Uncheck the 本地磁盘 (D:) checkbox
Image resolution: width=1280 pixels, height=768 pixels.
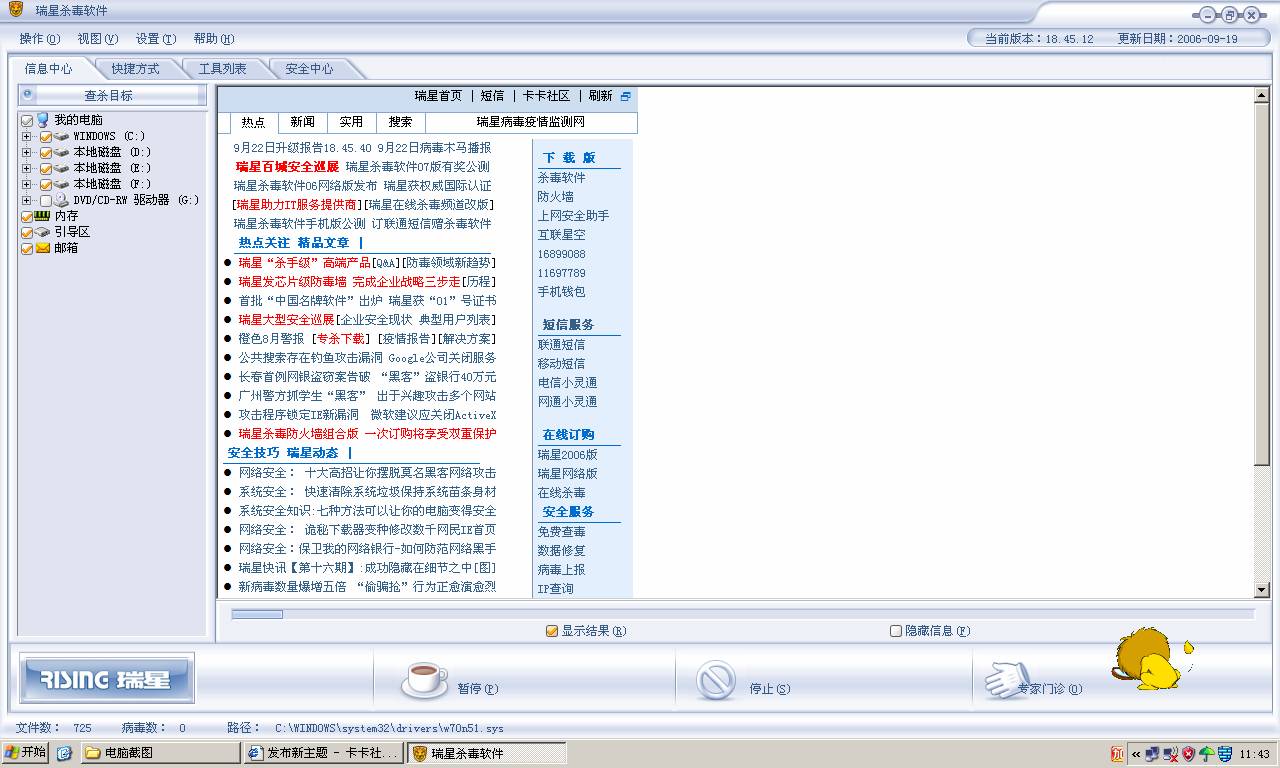[x=46, y=152]
